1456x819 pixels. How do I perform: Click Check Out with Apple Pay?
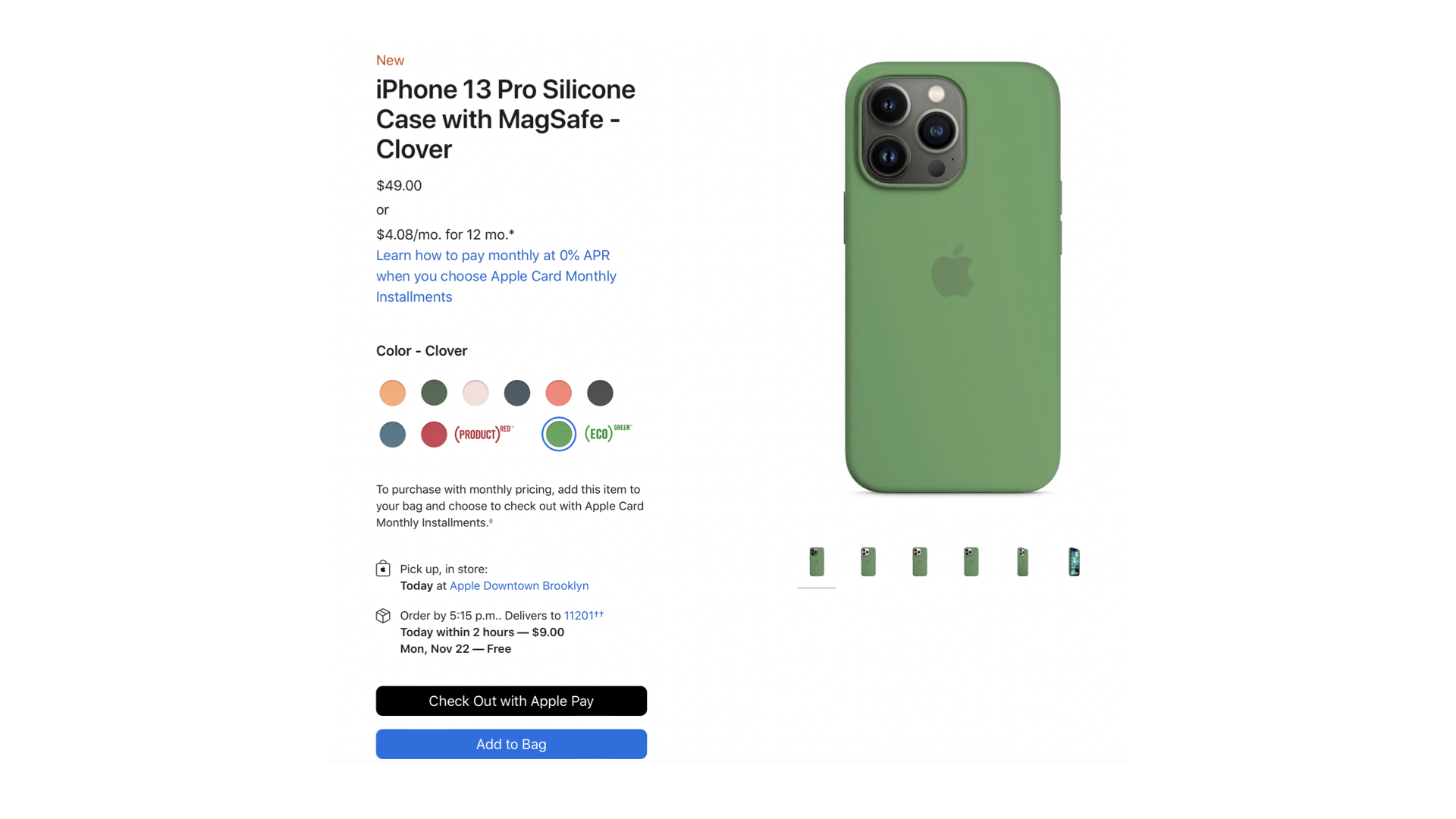tap(511, 701)
